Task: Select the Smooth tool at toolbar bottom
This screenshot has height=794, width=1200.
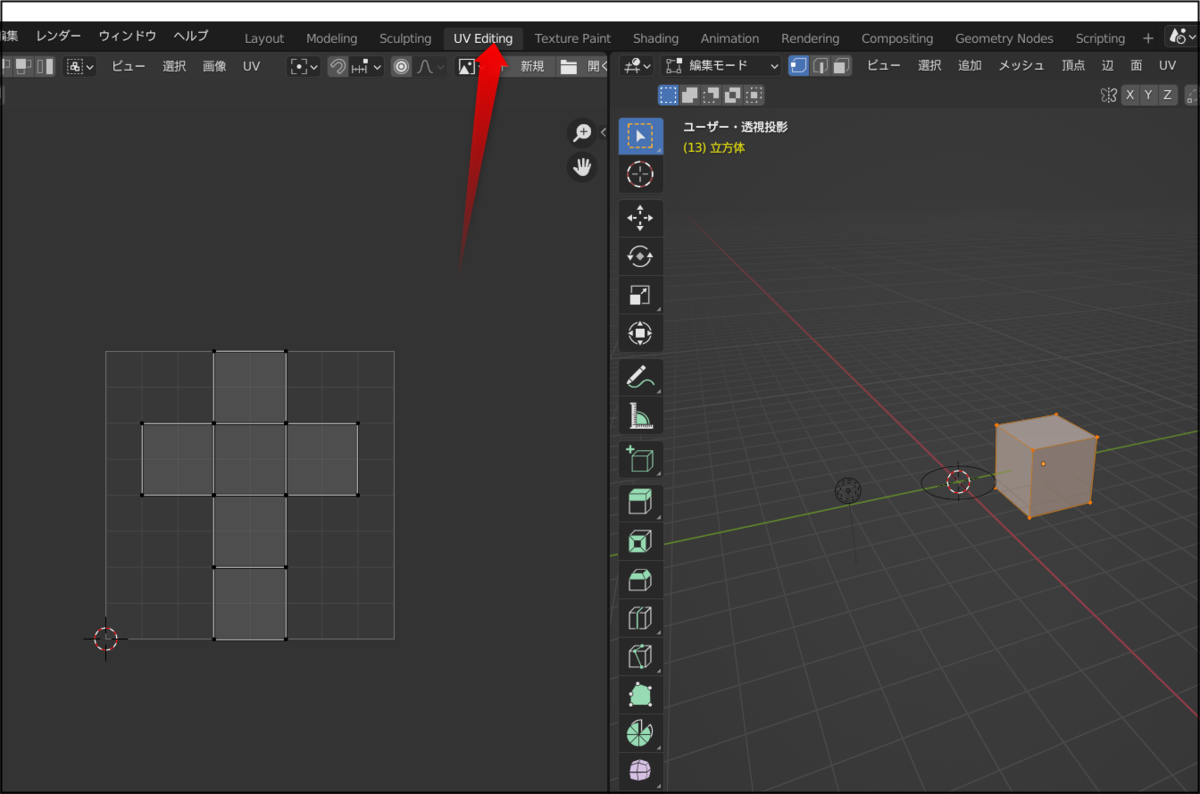Action: click(x=640, y=770)
